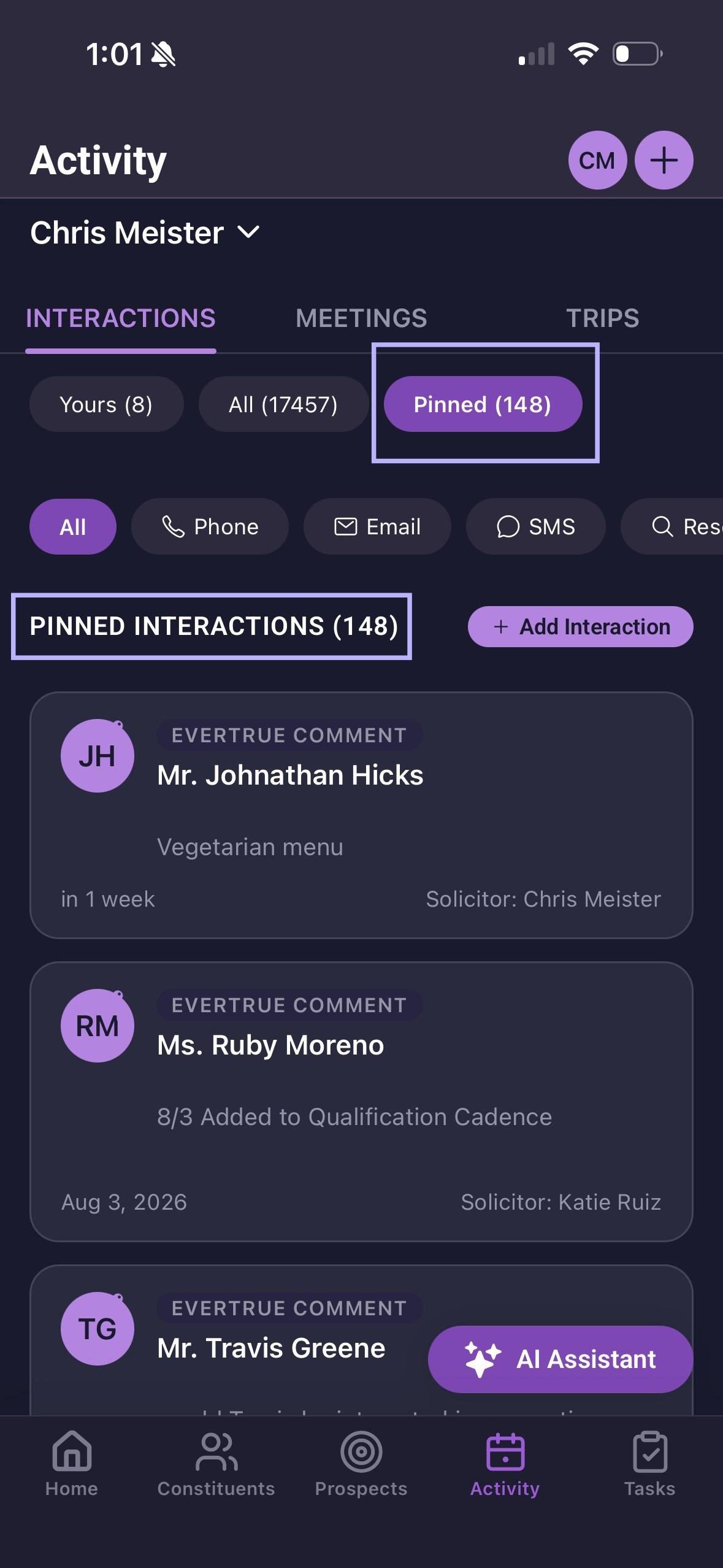Filter interactions by Email

pos(377,526)
